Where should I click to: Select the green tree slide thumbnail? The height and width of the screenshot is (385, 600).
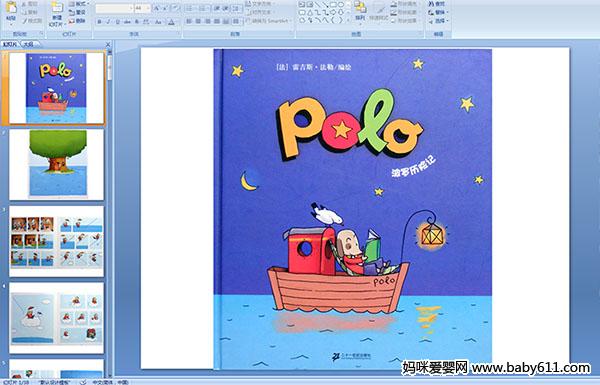click(57, 165)
